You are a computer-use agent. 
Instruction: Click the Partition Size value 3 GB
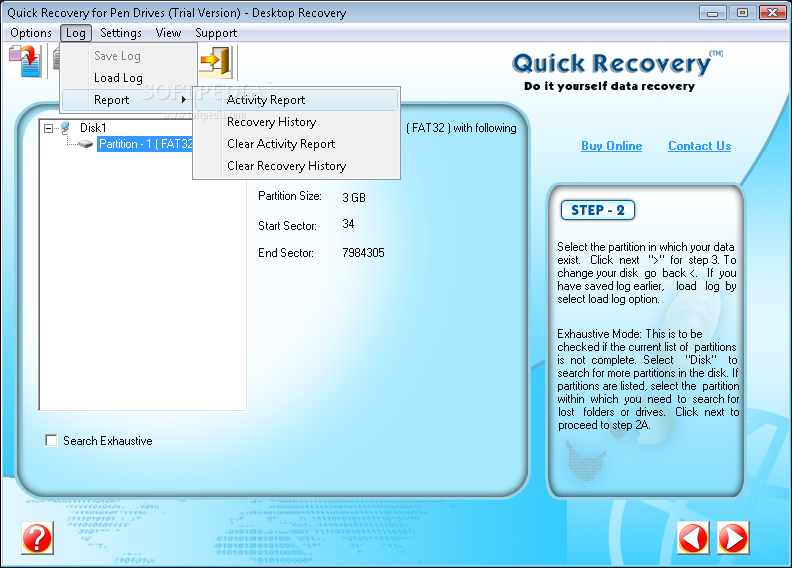coord(354,197)
